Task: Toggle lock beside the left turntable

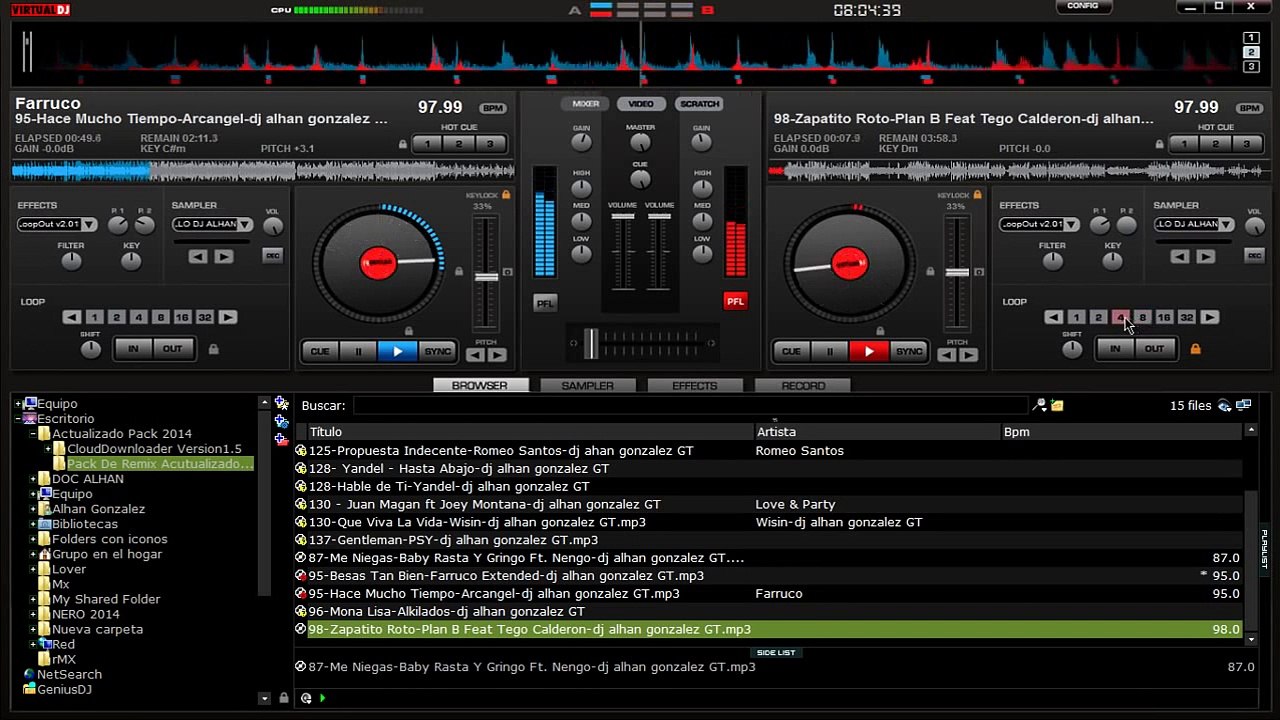Action: point(459,271)
